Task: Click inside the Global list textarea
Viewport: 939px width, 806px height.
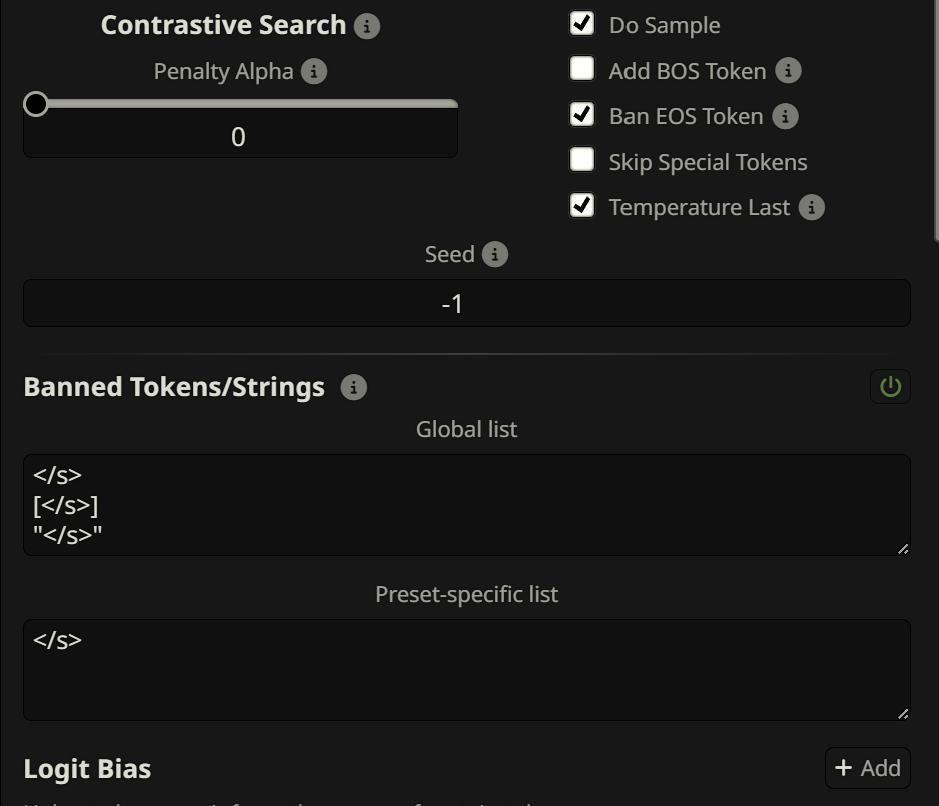Action: [466, 504]
